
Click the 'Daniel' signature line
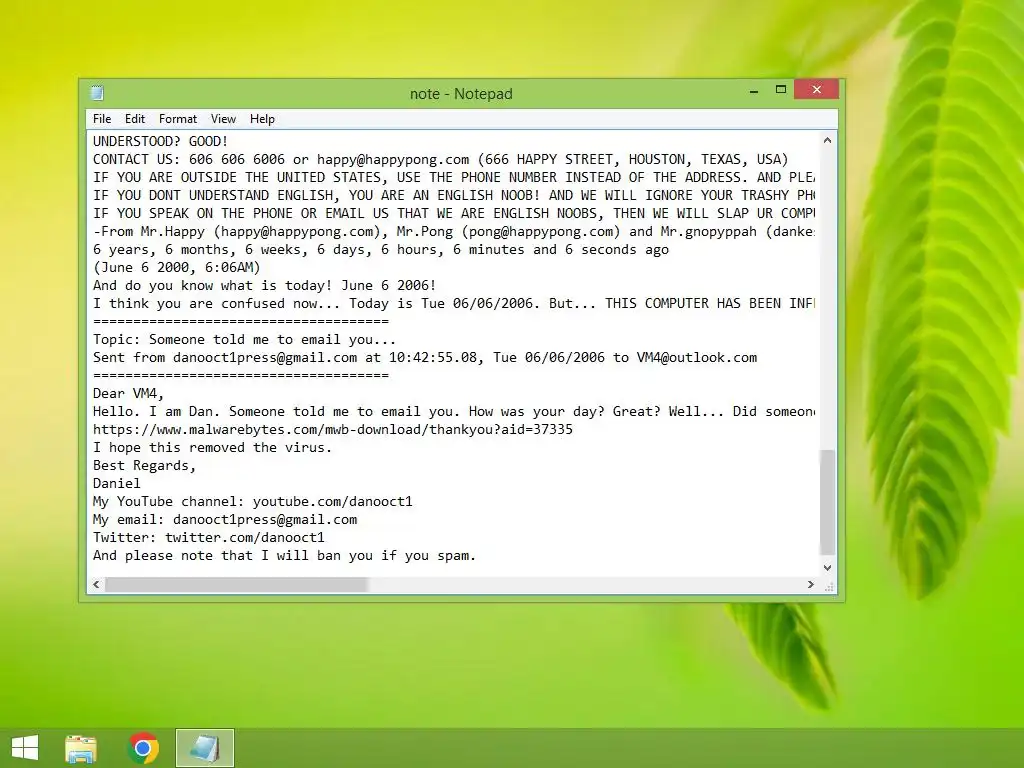[x=116, y=484]
